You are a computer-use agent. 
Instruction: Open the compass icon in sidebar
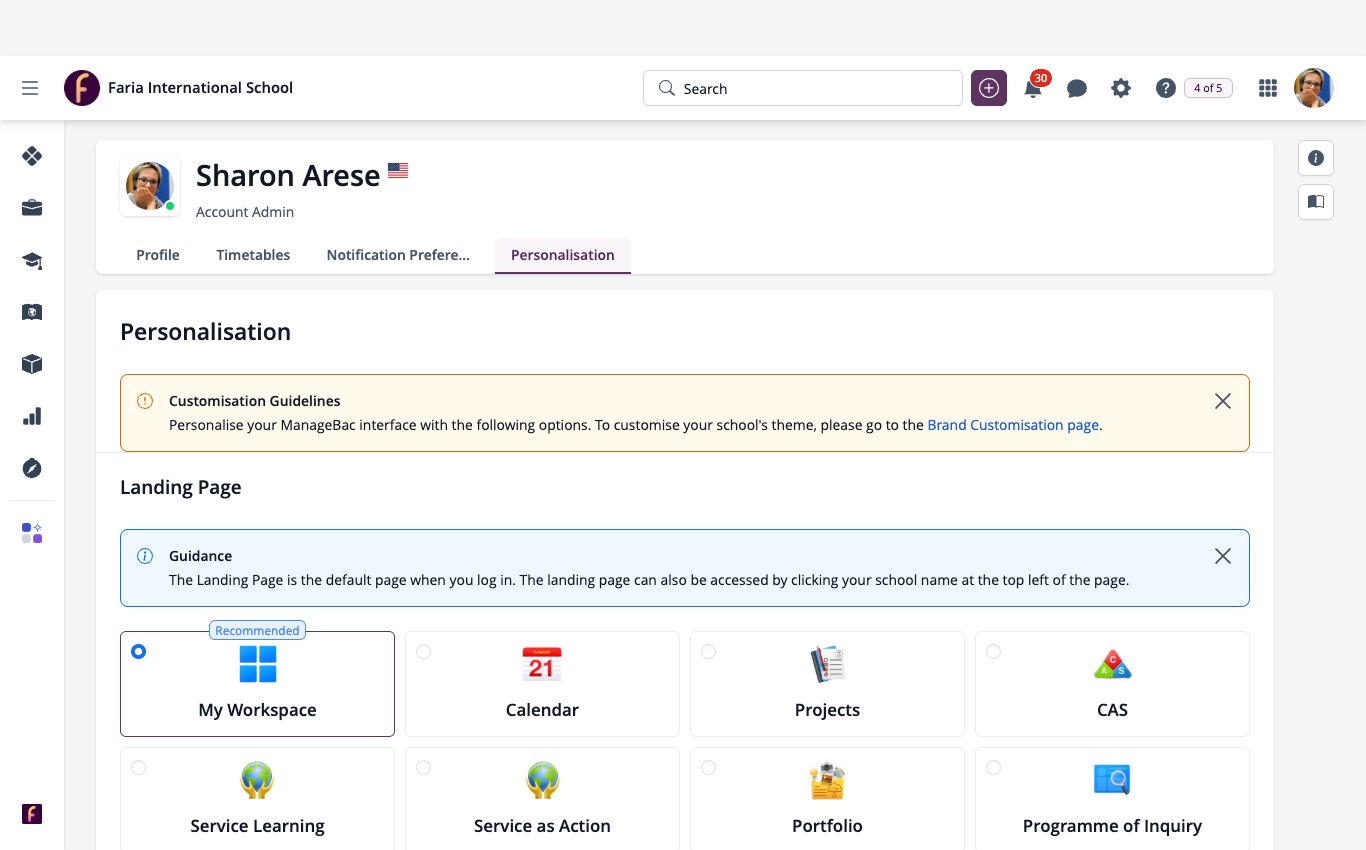[32, 468]
